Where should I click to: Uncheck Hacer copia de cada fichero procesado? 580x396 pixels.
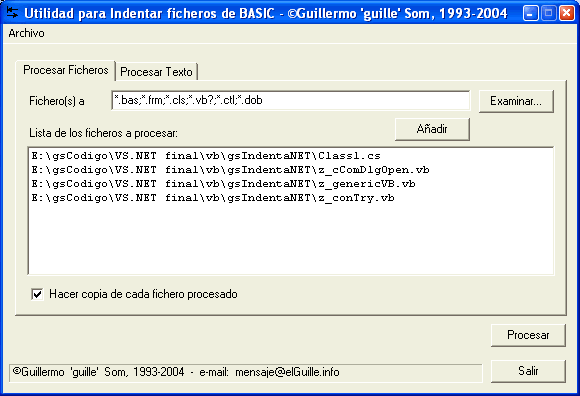37,294
